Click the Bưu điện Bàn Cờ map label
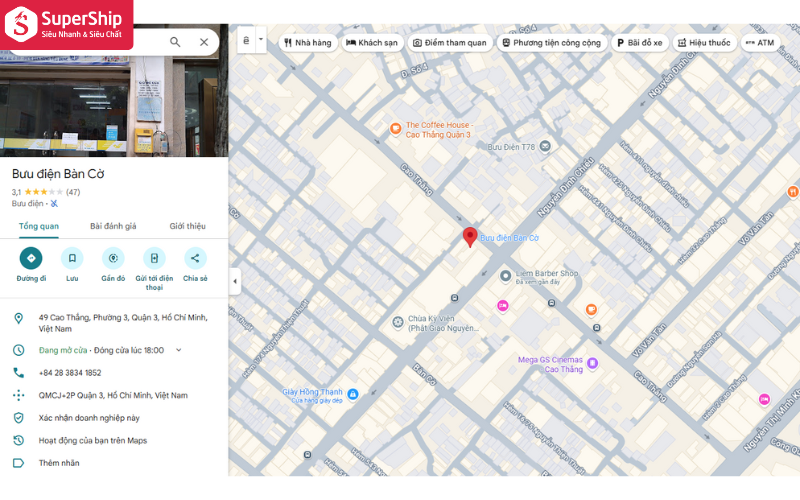 click(509, 238)
